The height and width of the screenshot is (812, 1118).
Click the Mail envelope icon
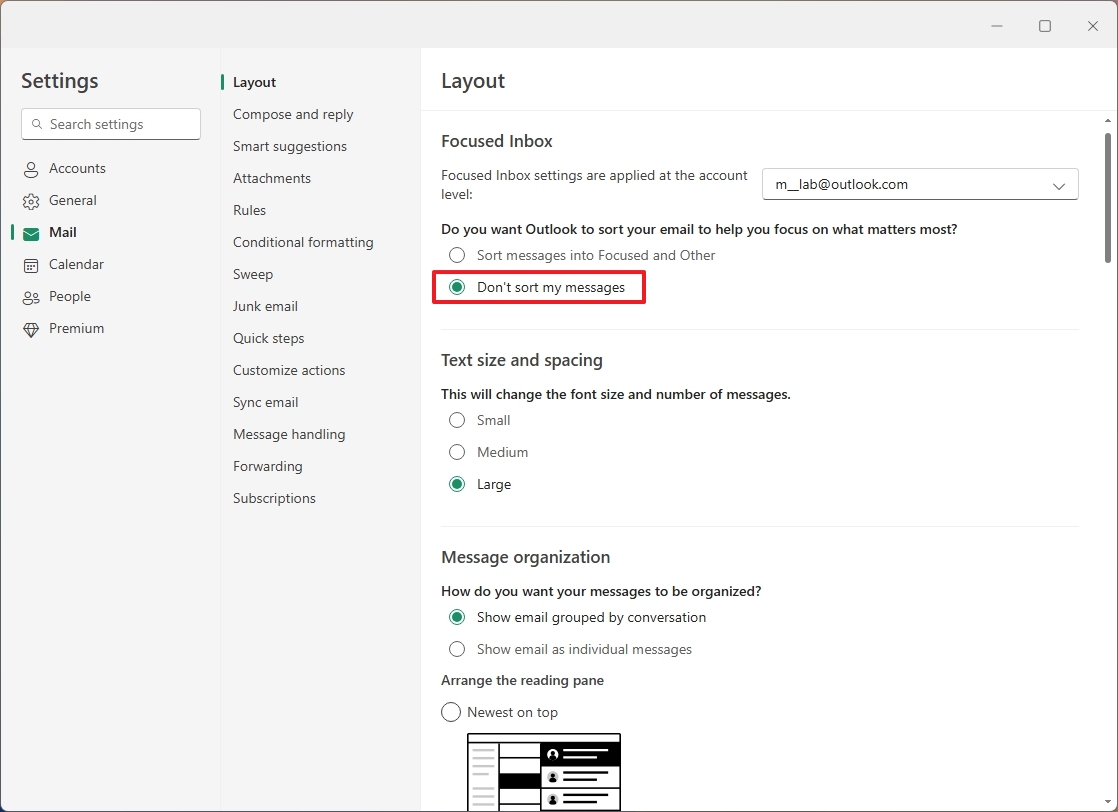tap(31, 234)
